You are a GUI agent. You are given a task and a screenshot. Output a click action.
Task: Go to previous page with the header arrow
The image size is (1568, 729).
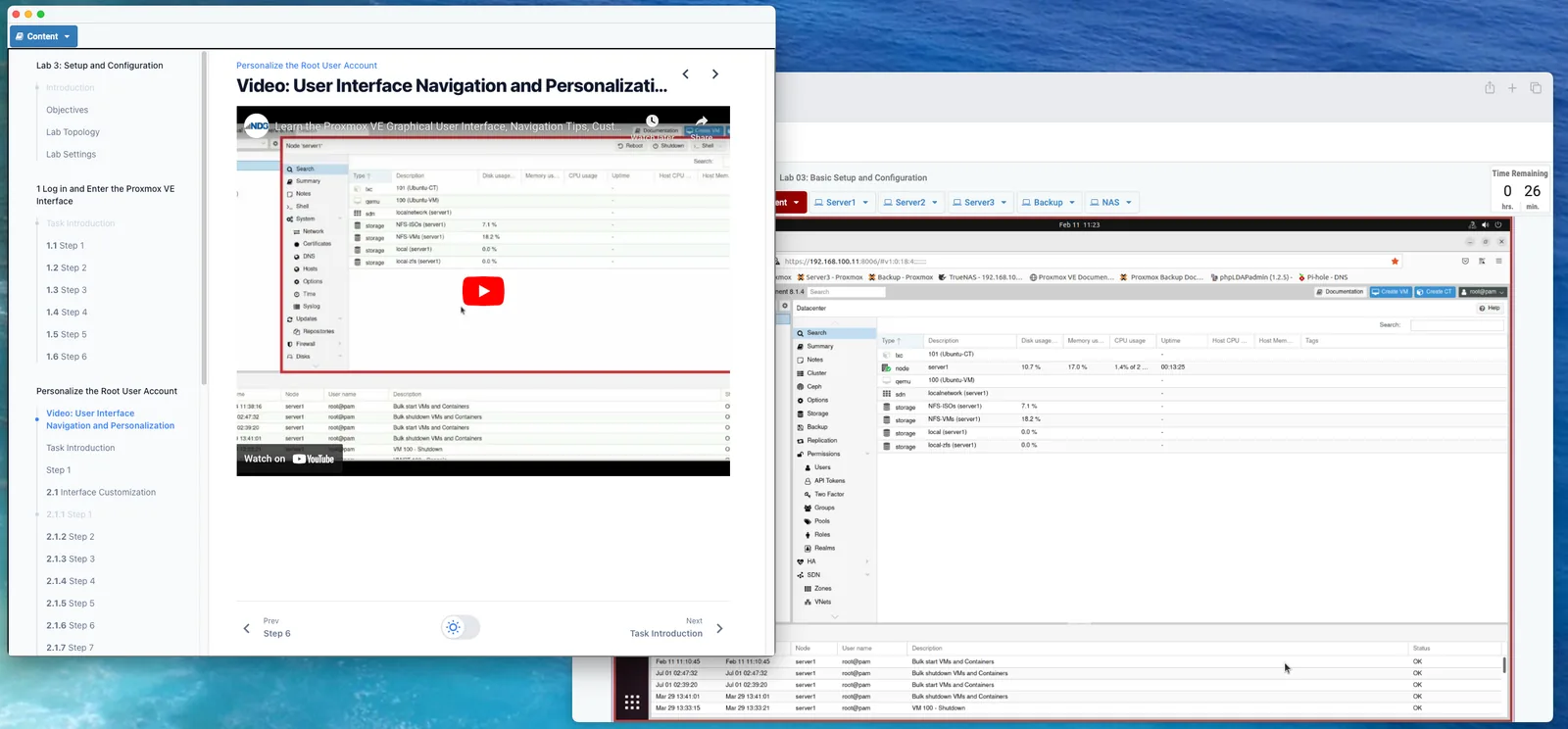(x=686, y=74)
